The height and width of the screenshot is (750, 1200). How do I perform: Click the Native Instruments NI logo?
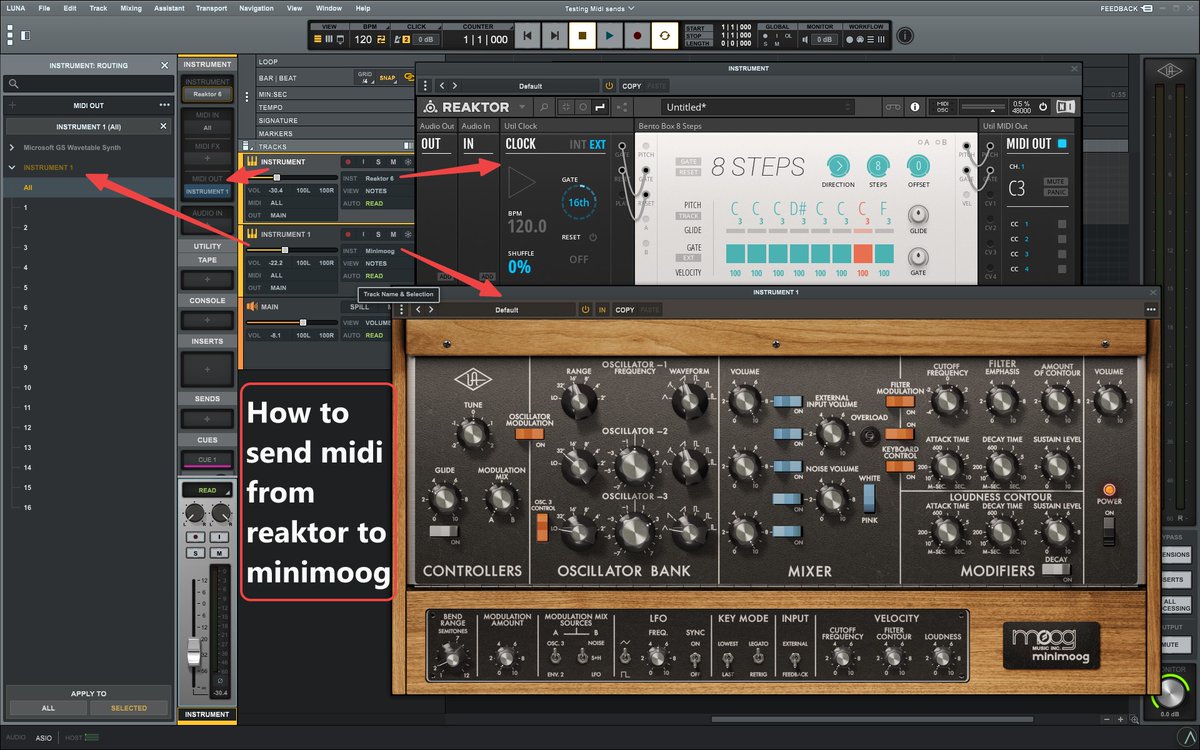click(x=1065, y=107)
